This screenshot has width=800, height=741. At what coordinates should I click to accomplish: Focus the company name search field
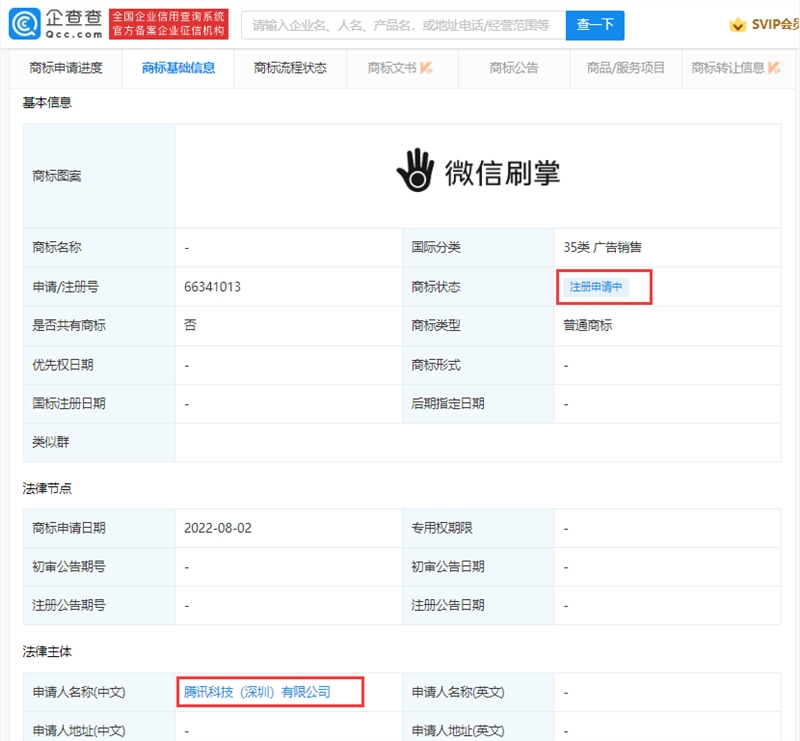400,25
